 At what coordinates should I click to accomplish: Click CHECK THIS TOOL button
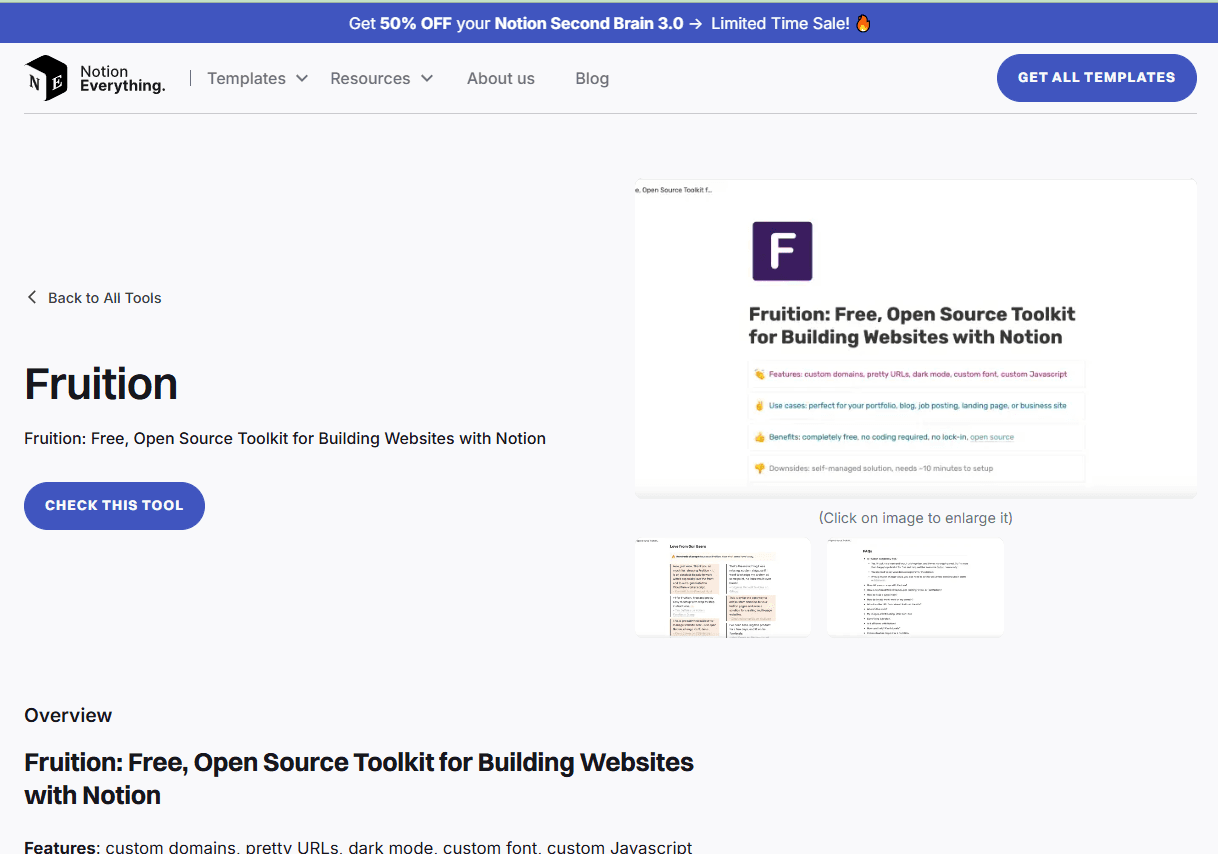pyautogui.click(x=114, y=505)
